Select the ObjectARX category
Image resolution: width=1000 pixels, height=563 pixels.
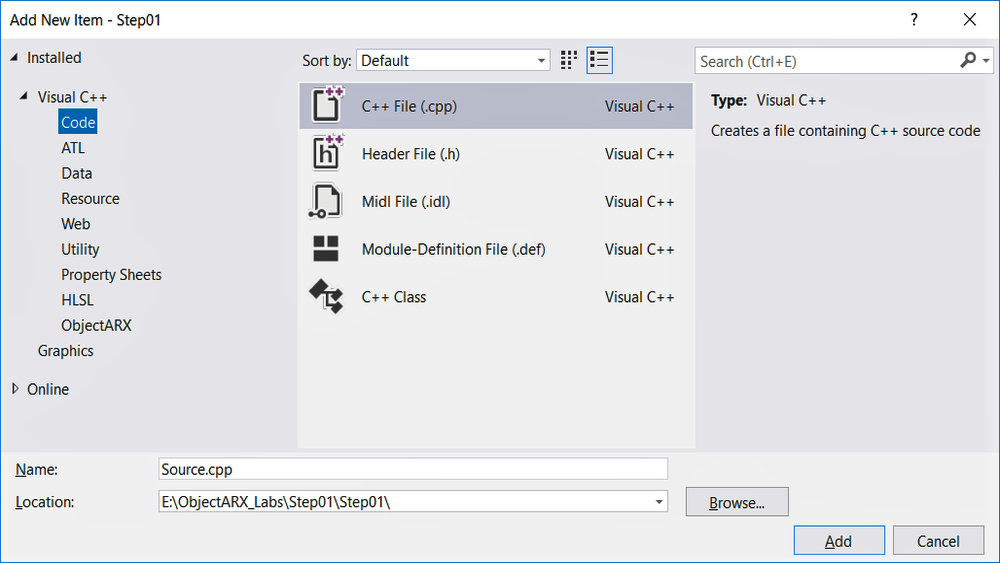tap(96, 325)
